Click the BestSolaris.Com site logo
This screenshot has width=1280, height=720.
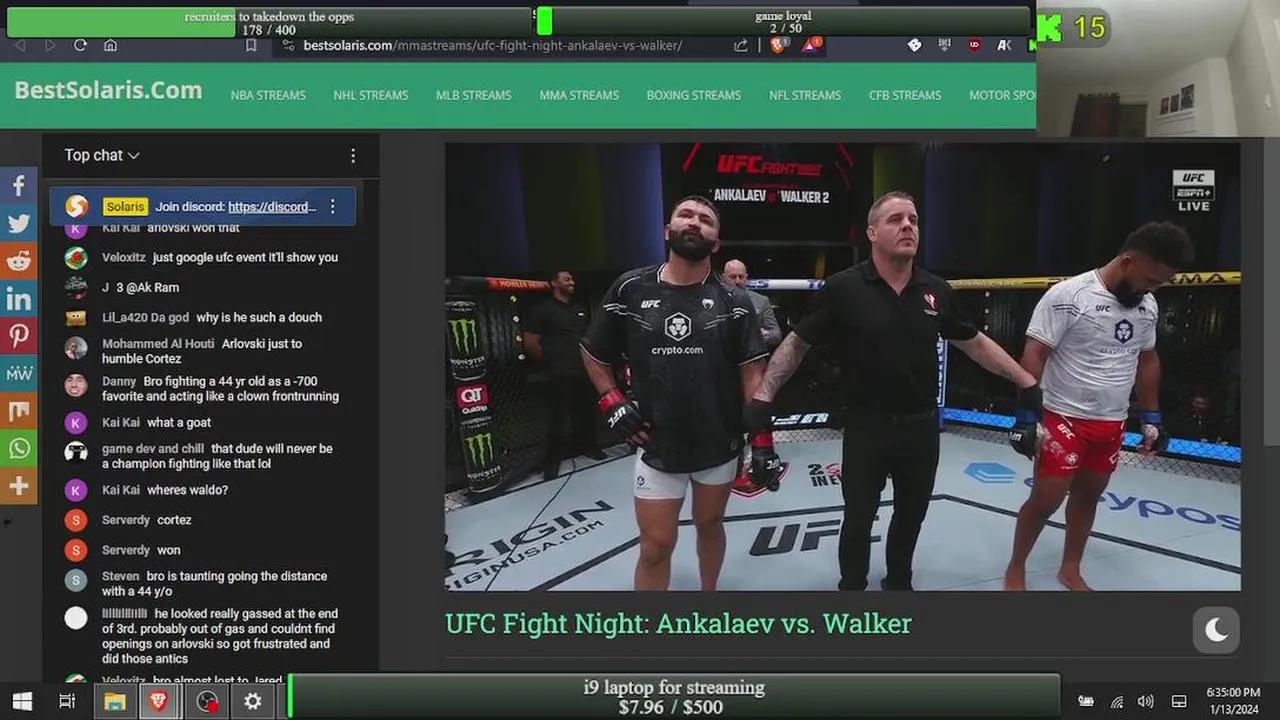coord(108,90)
